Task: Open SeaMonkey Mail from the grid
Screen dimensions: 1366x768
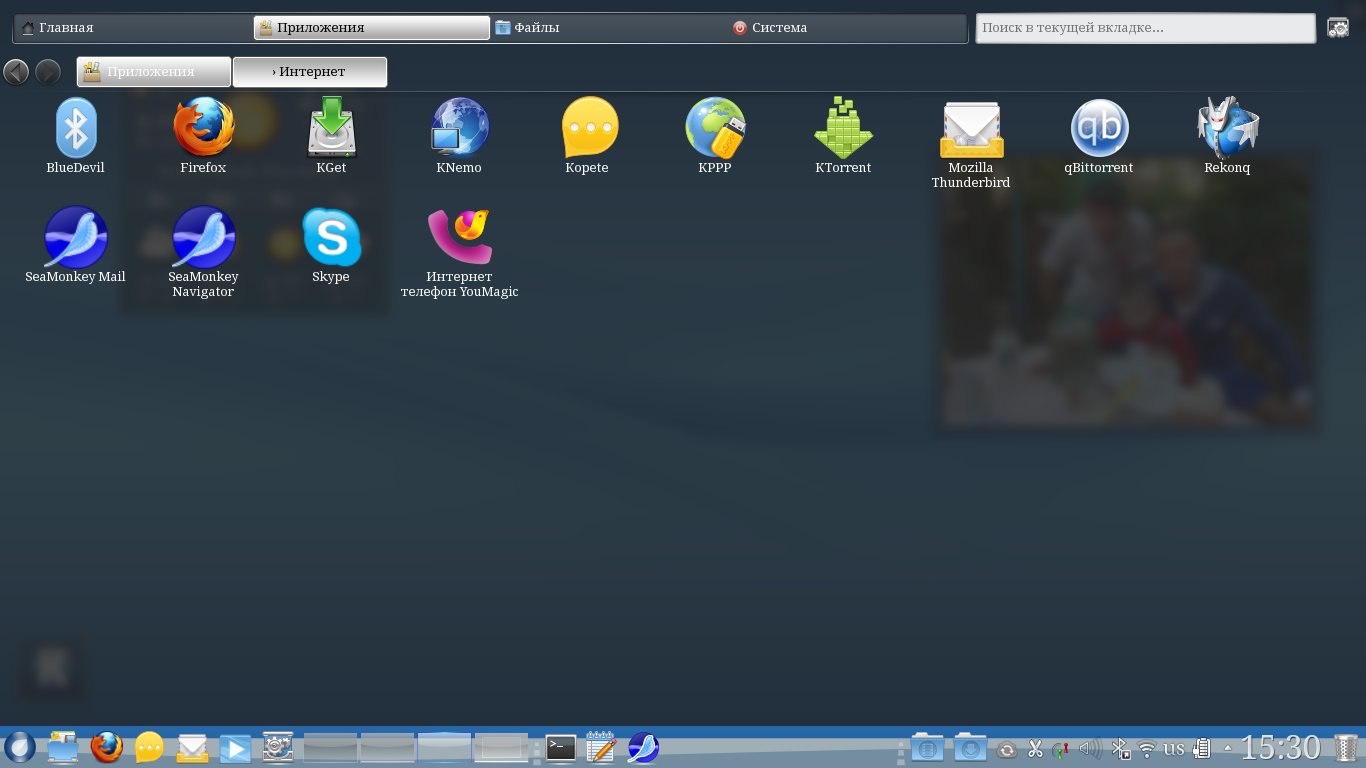Action: point(75,245)
